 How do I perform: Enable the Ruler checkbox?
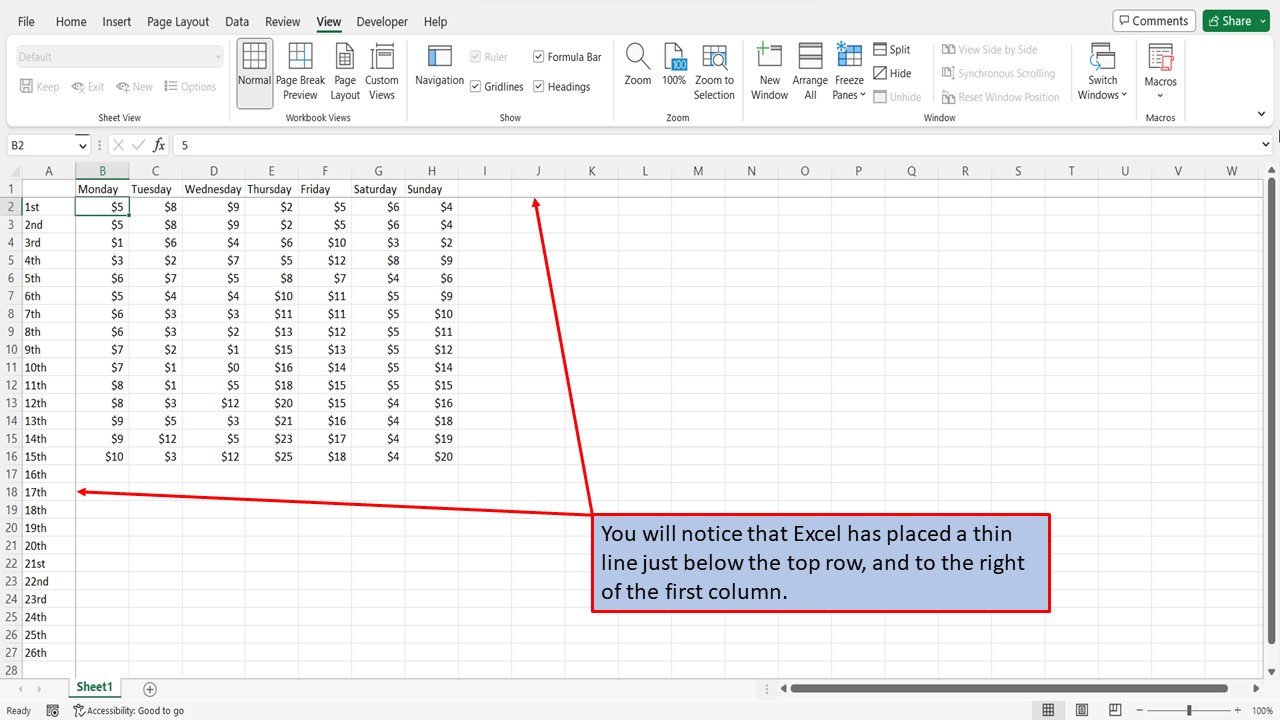[x=476, y=57]
